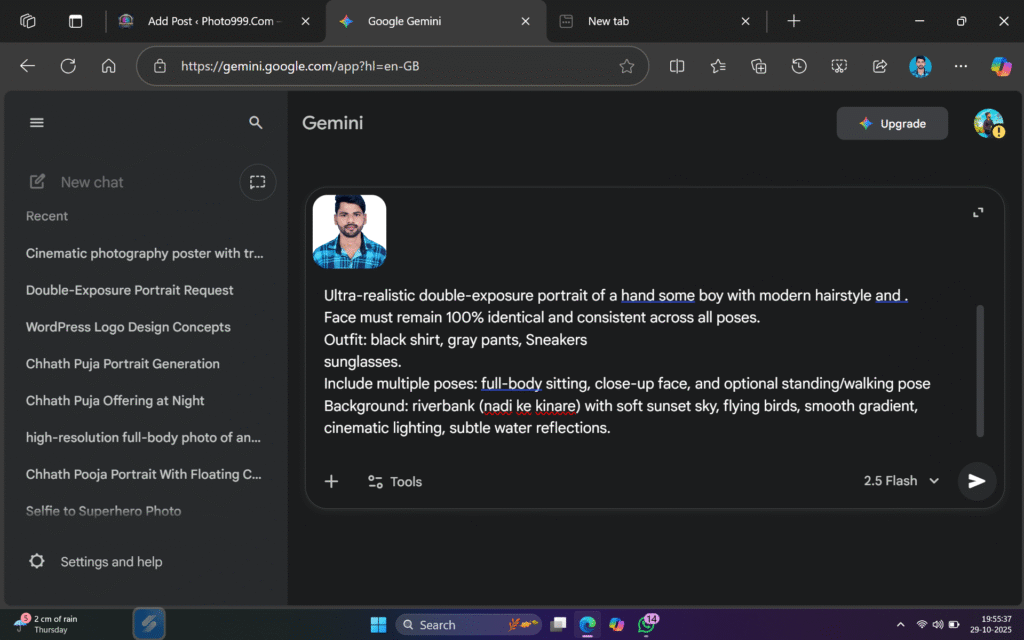Click the plus icon to attach files
The image size is (1024, 640).
[331, 481]
